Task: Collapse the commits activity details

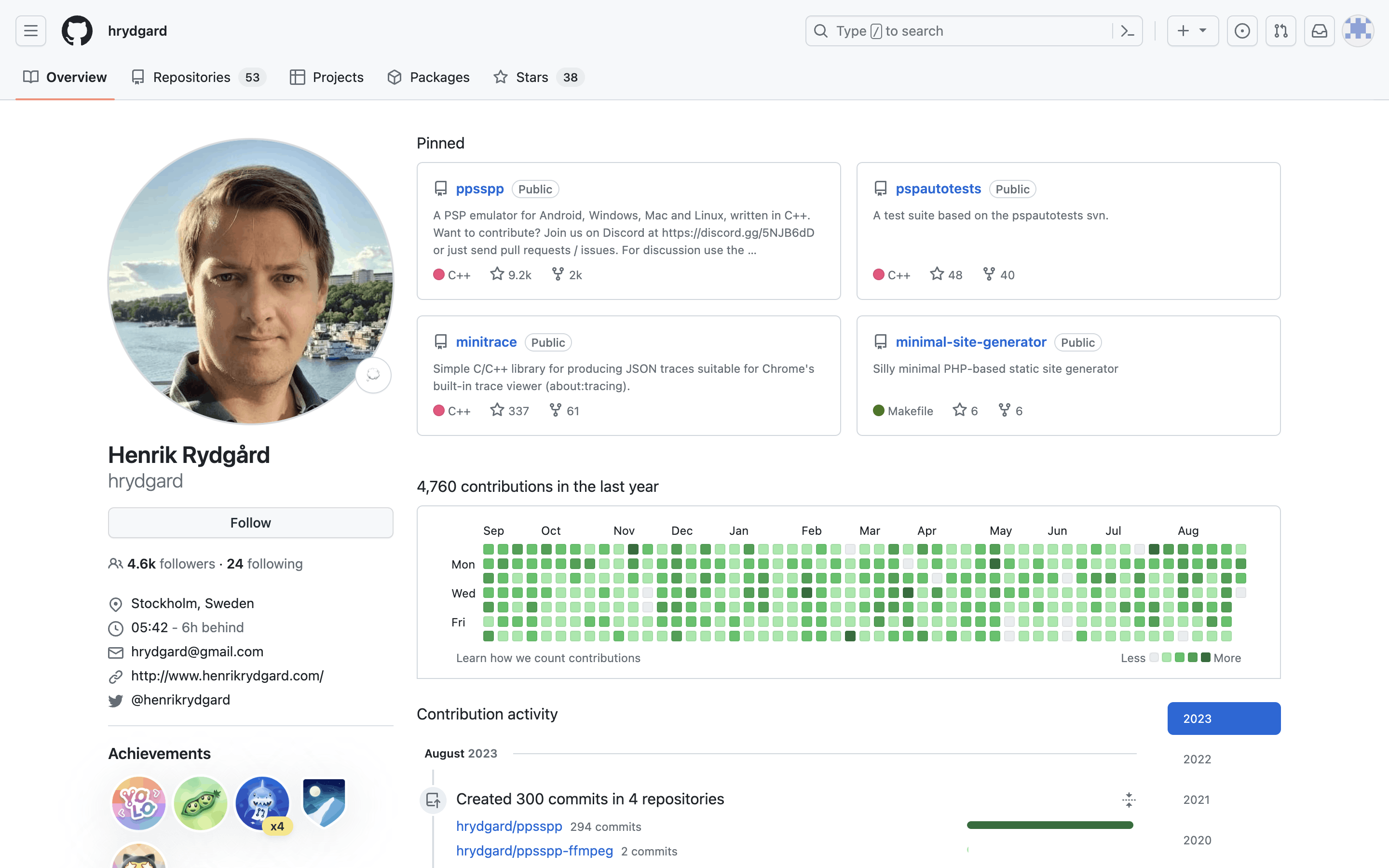Action: point(1129,800)
